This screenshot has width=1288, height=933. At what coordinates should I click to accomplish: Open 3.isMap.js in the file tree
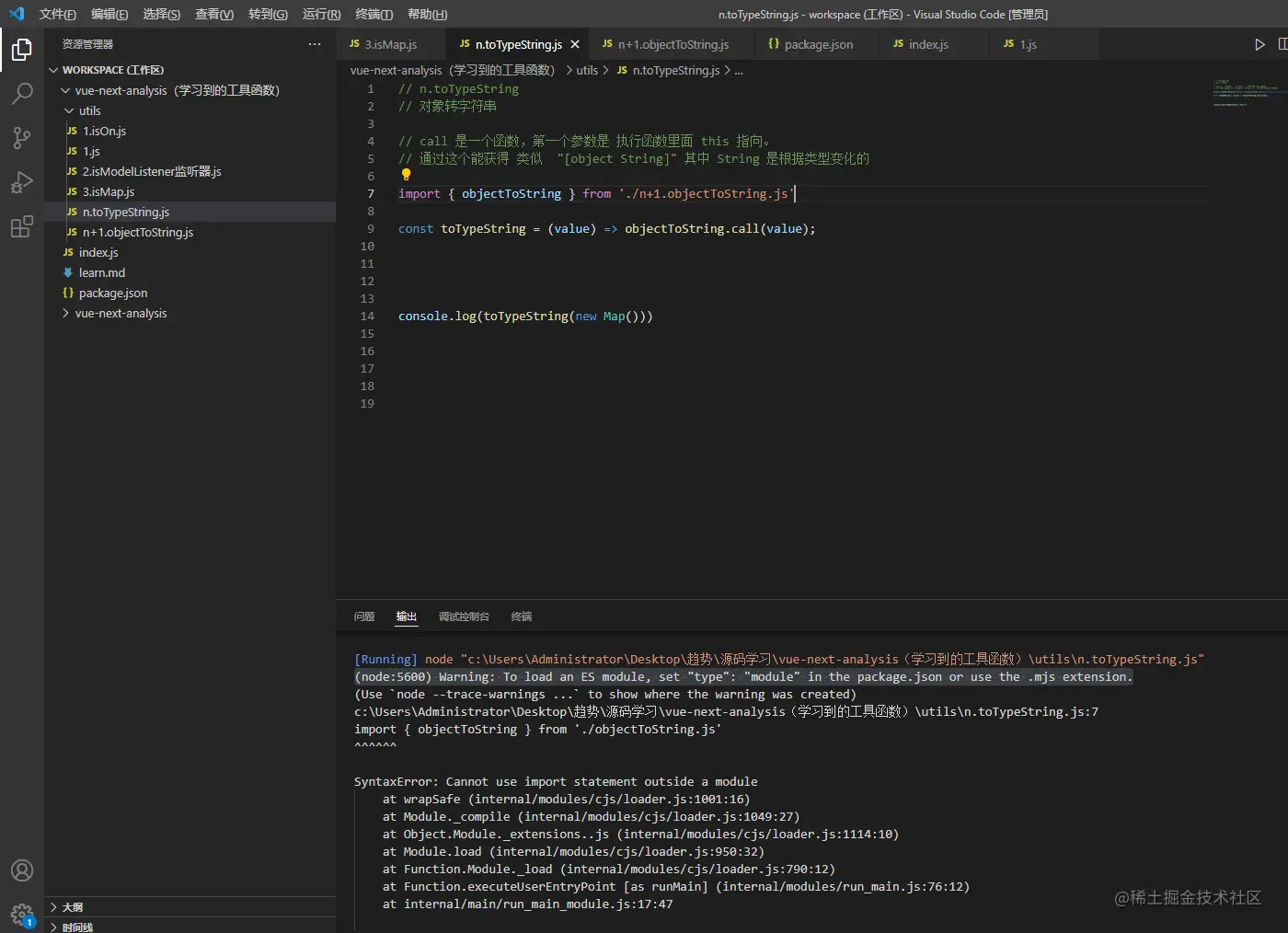[x=190, y=191]
